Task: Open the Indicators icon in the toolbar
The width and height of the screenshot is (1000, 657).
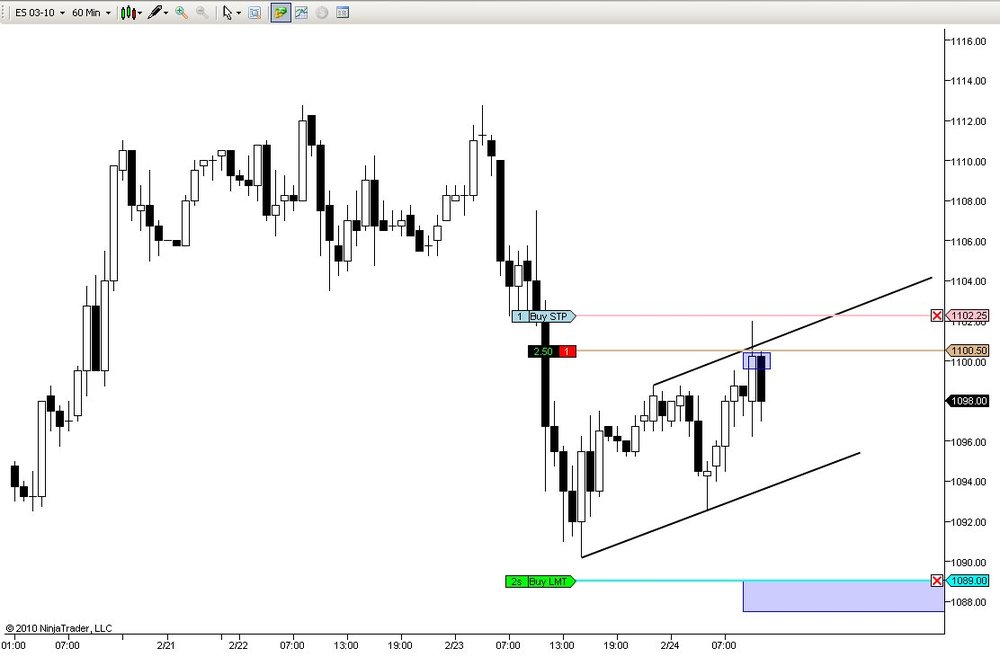Action: pyautogui.click(x=301, y=12)
